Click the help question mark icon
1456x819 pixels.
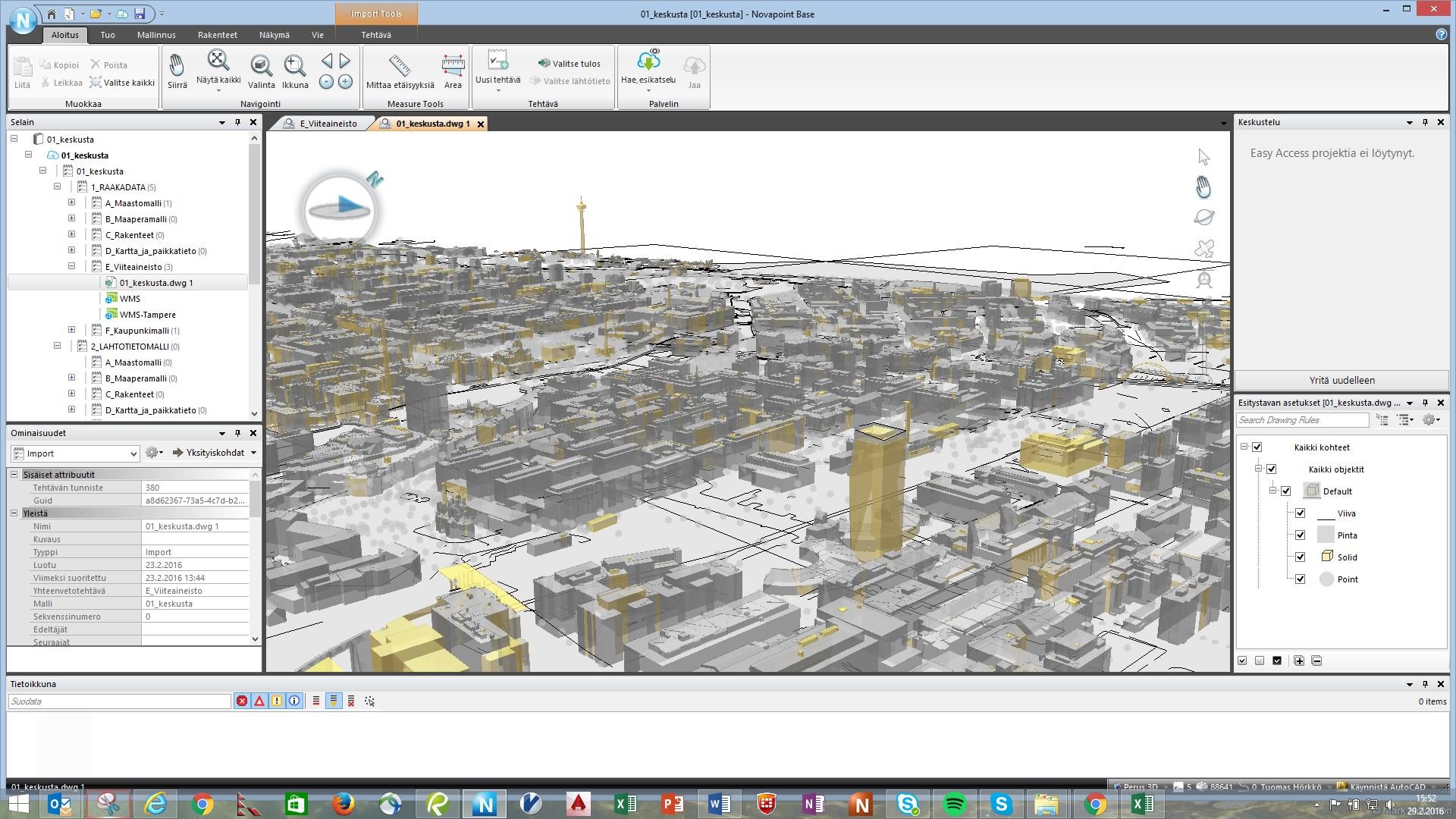(x=1441, y=34)
